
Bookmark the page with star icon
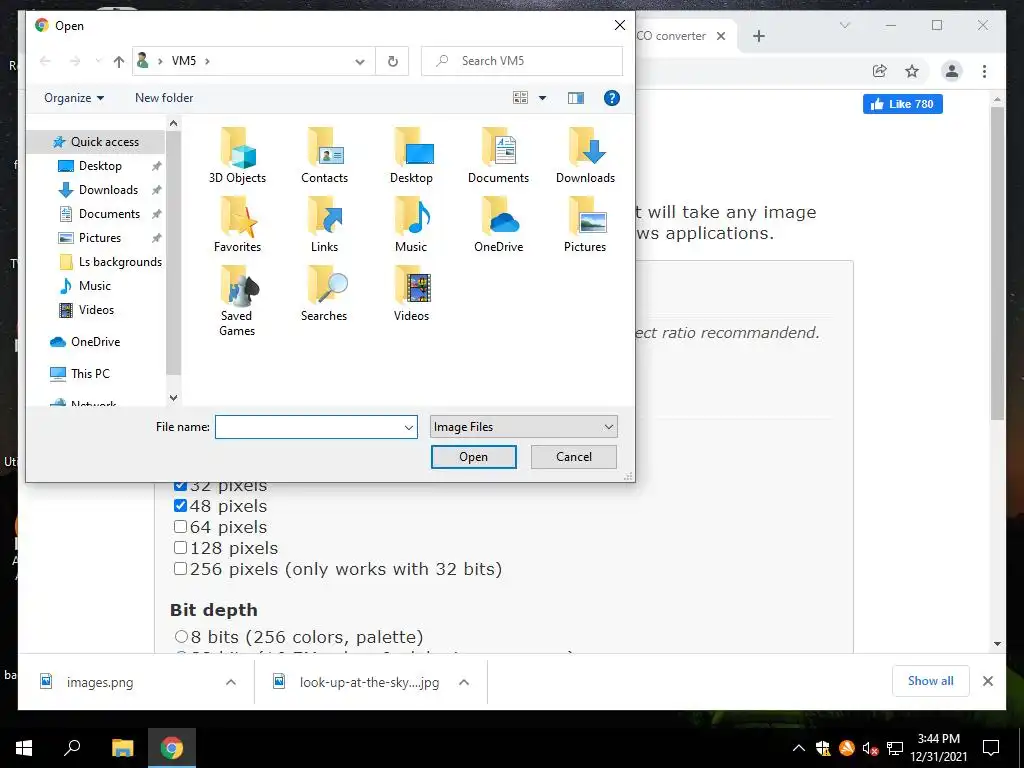pos(912,71)
